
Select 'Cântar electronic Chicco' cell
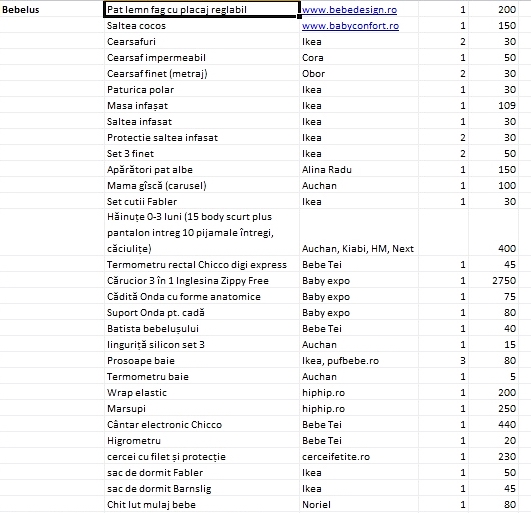coord(202,425)
